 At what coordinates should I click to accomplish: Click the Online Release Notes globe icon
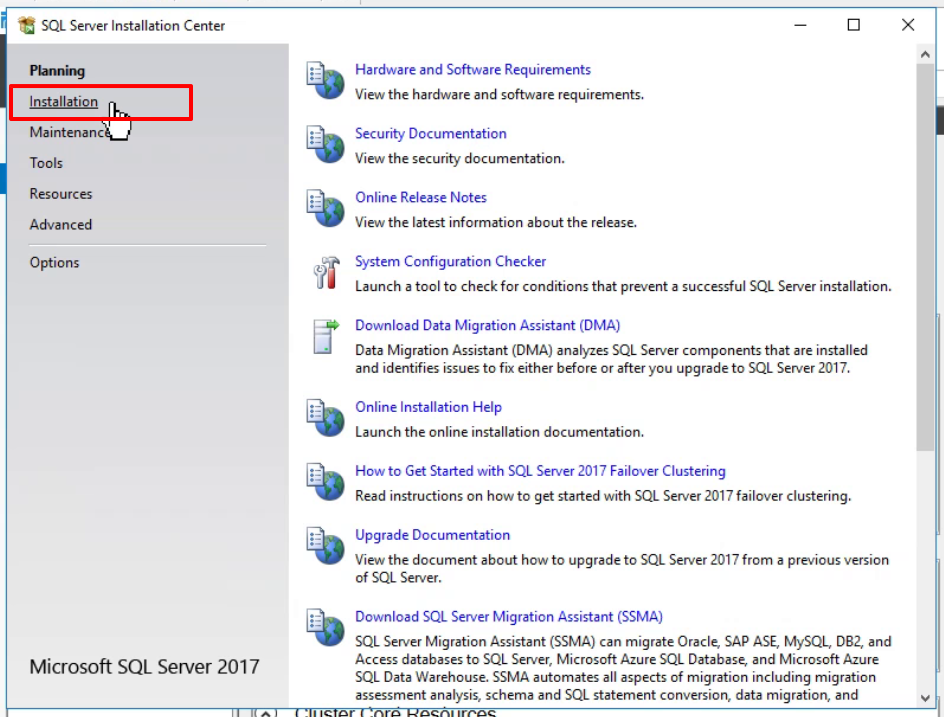[x=325, y=208]
